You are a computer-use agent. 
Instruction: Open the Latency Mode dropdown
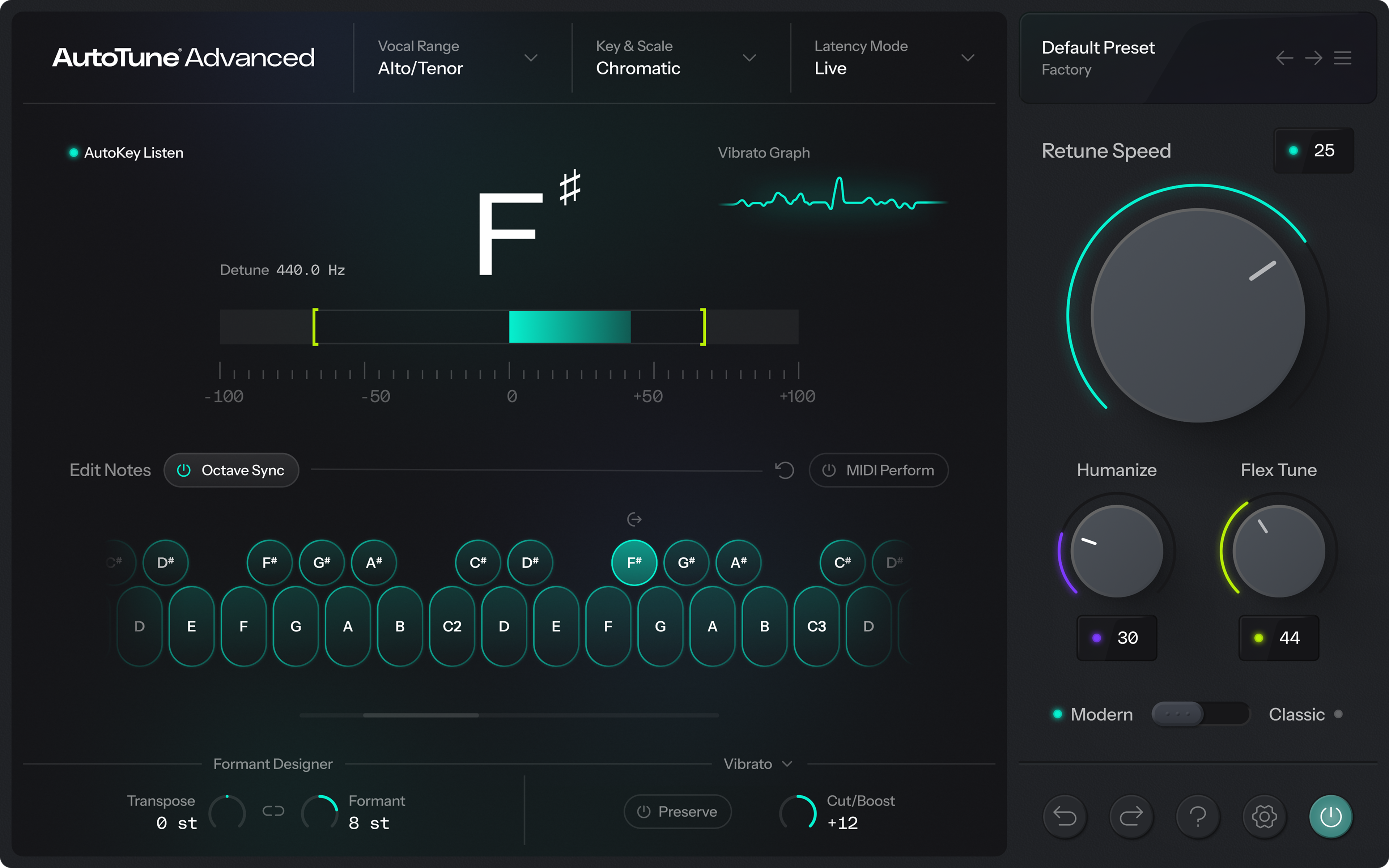point(894,58)
